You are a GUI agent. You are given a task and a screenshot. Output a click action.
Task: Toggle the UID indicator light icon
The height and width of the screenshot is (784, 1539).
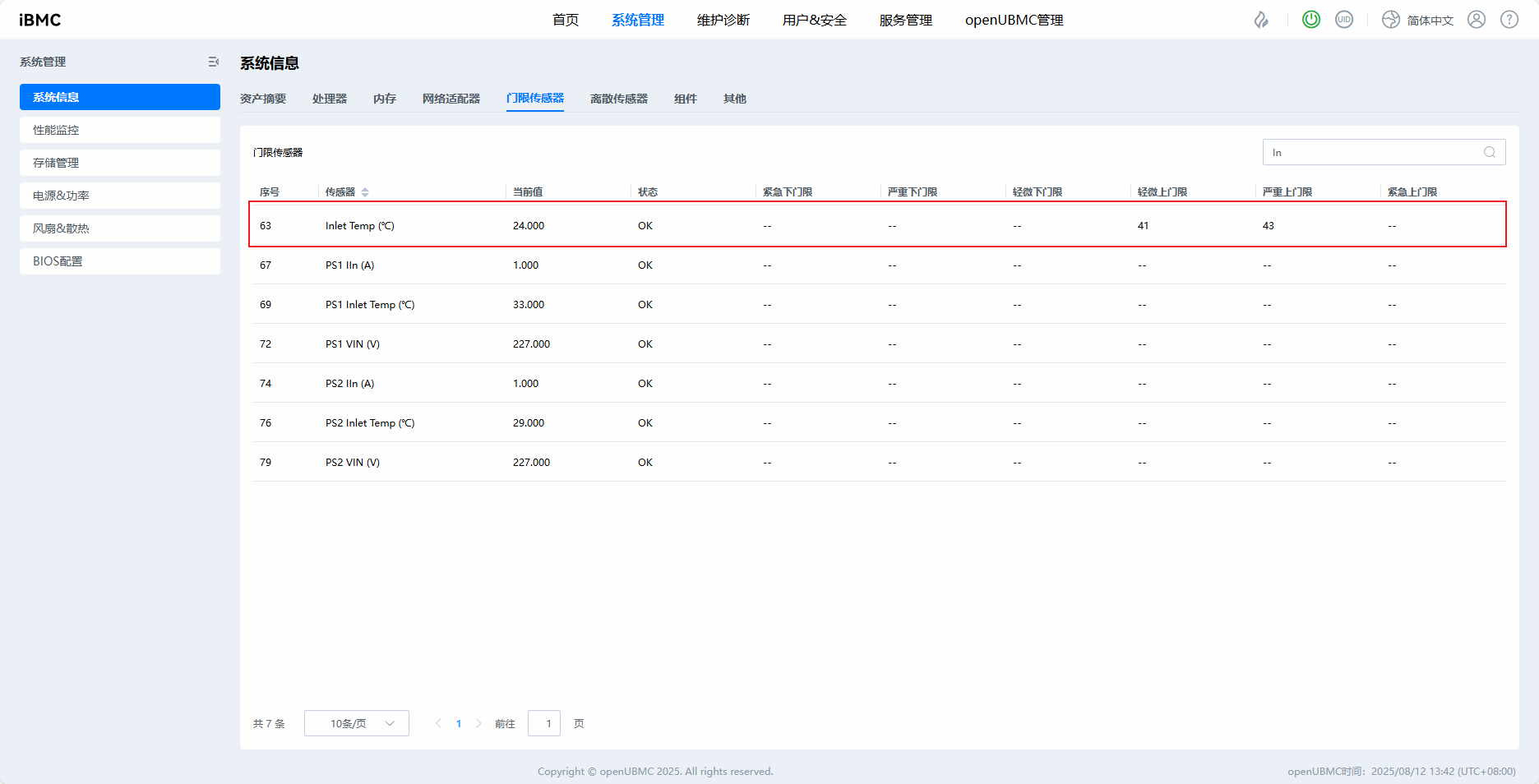point(1344,20)
